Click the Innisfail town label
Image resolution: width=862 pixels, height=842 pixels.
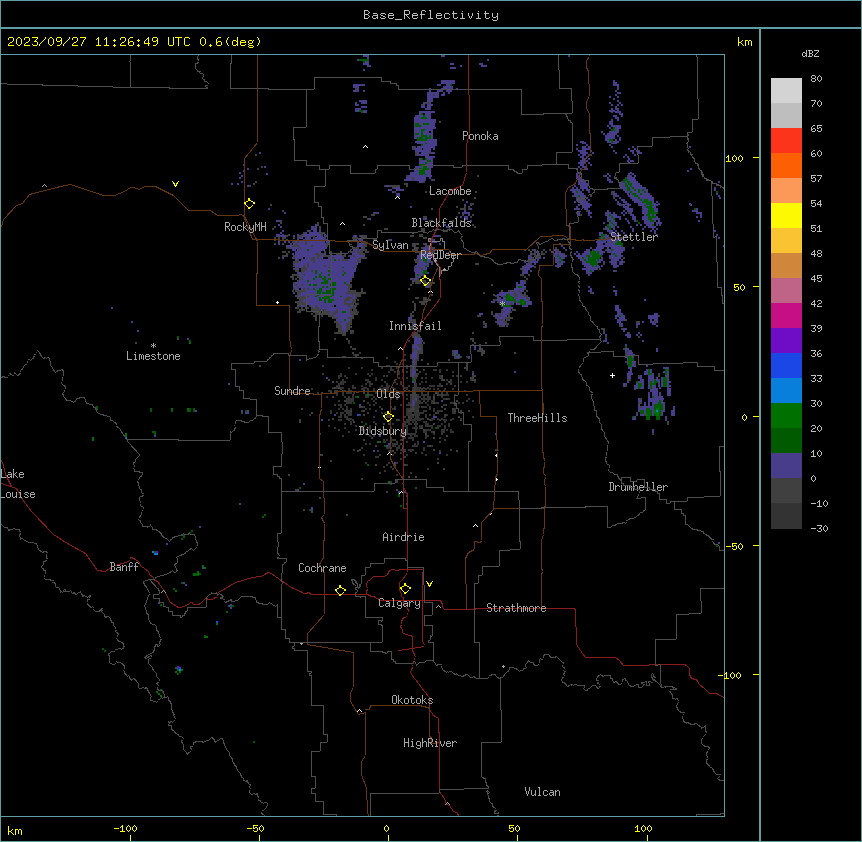(x=415, y=326)
